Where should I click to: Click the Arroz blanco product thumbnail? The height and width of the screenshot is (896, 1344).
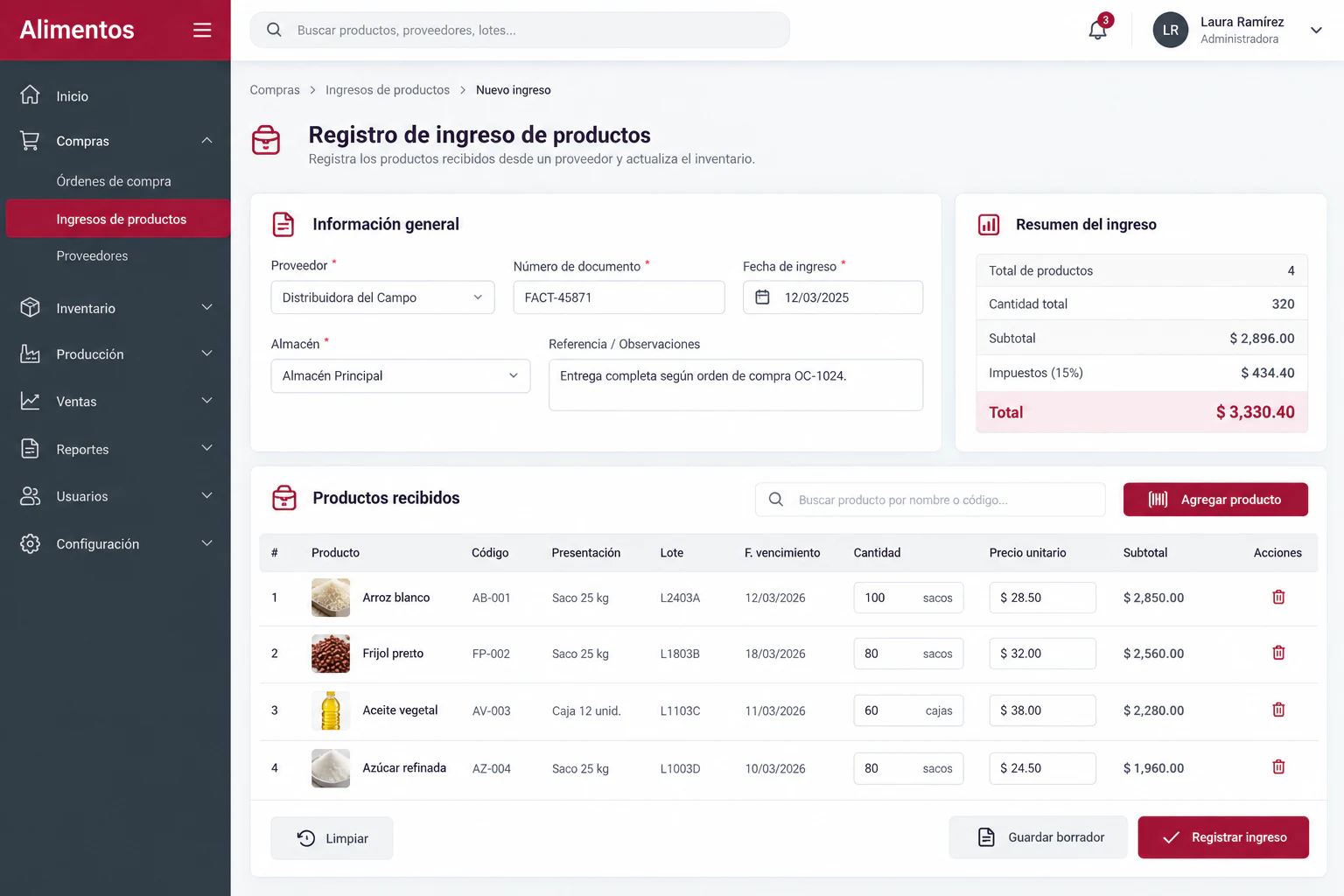point(331,598)
